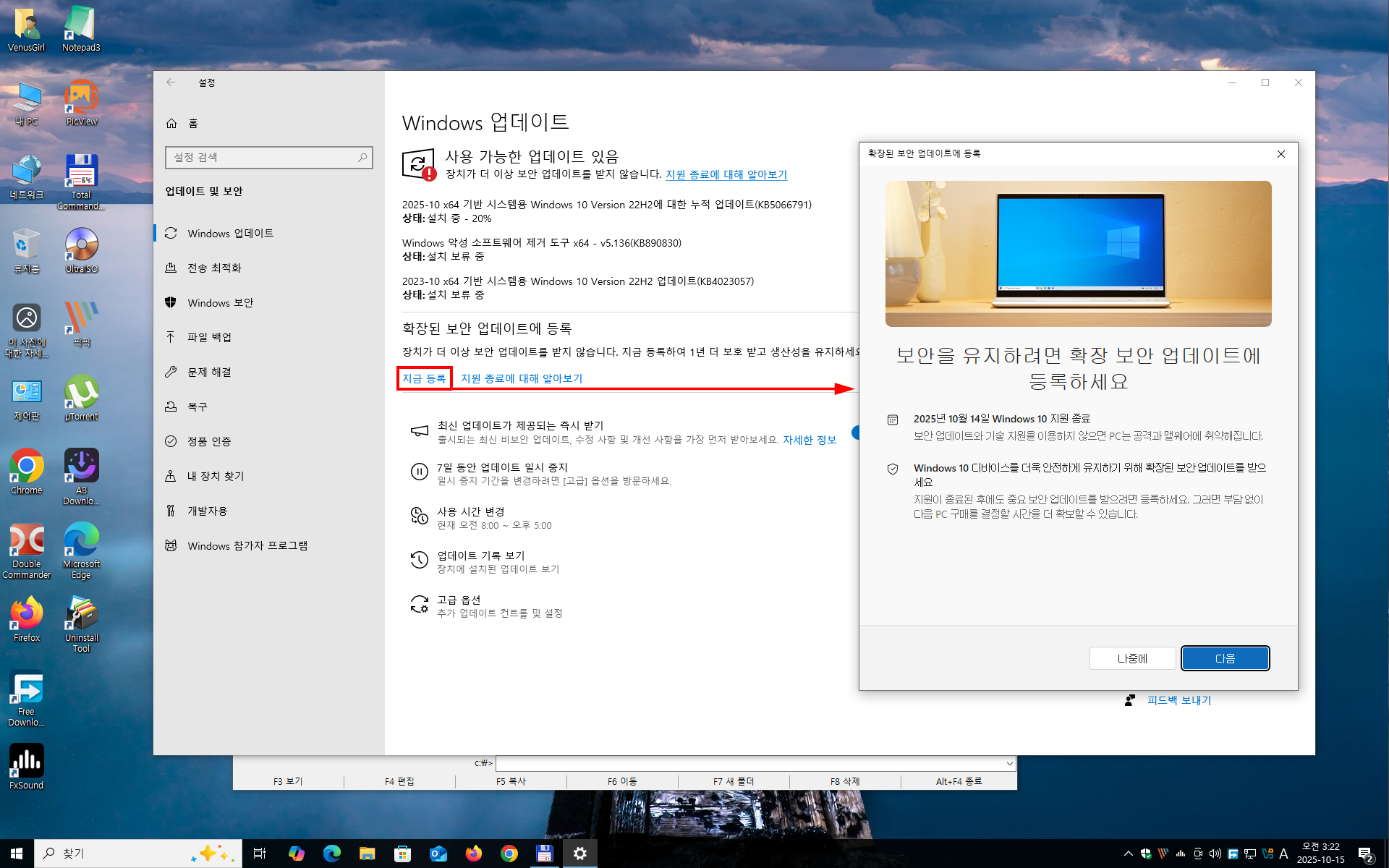Select the Chrome desktop shortcut
Image resolution: width=1389 pixels, height=868 pixels.
coord(27,472)
